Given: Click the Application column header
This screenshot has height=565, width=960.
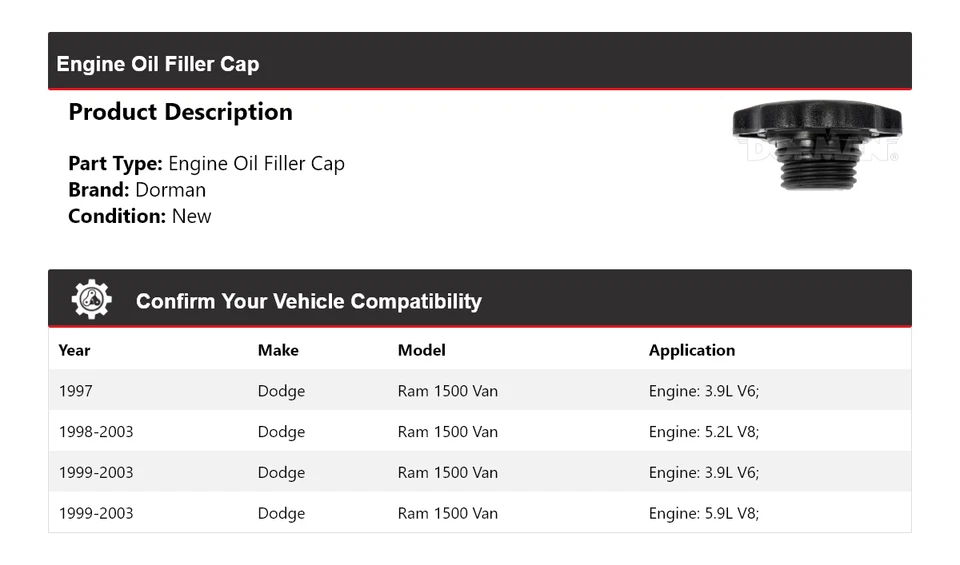Looking at the screenshot, I should click(x=691, y=350).
